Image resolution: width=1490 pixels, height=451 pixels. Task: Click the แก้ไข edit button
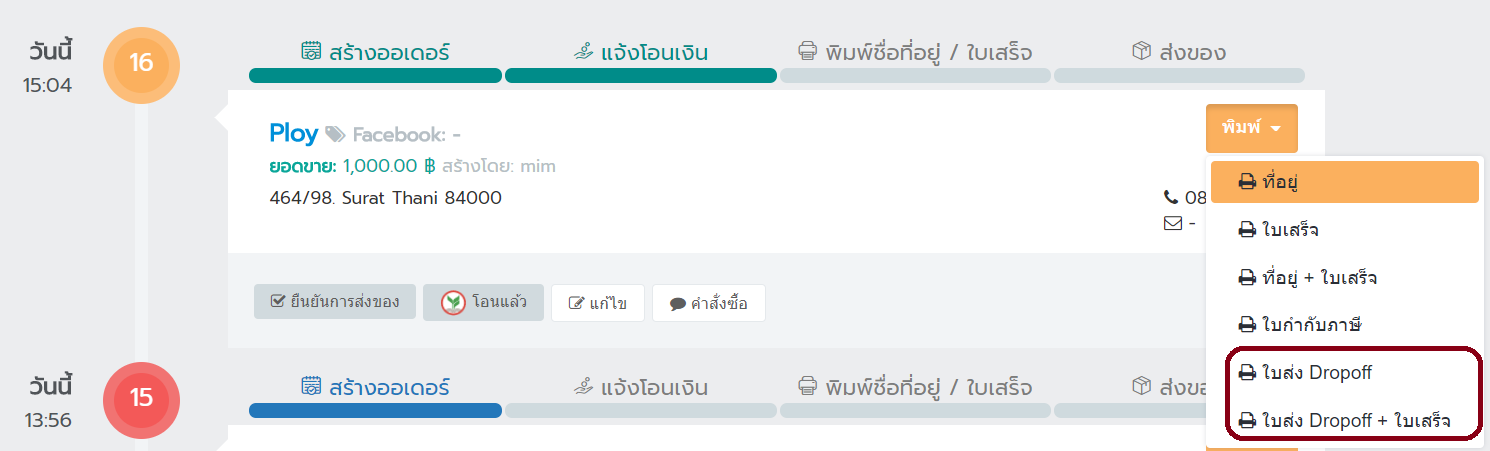click(x=597, y=303)
